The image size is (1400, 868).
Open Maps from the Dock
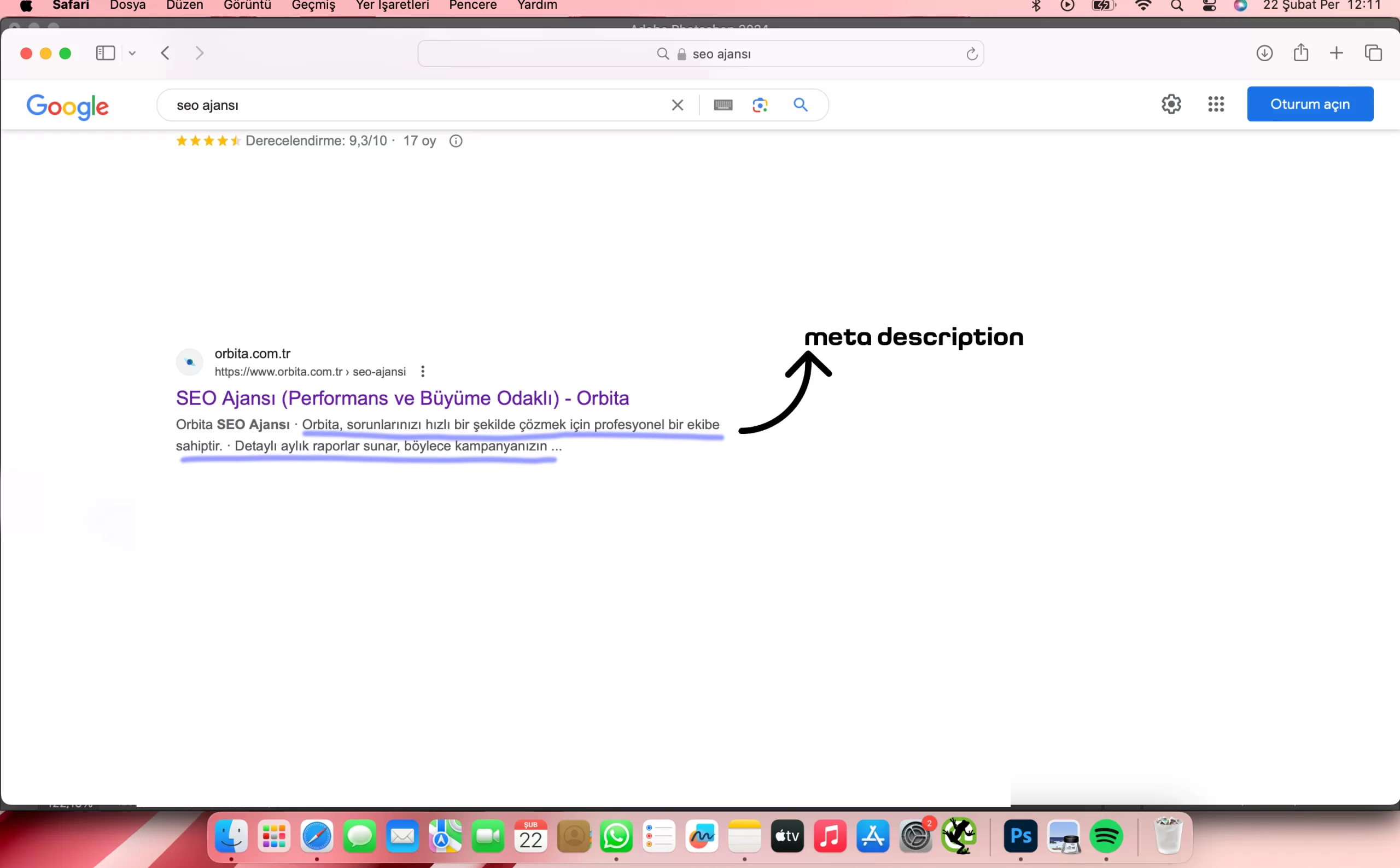point(445,836)
